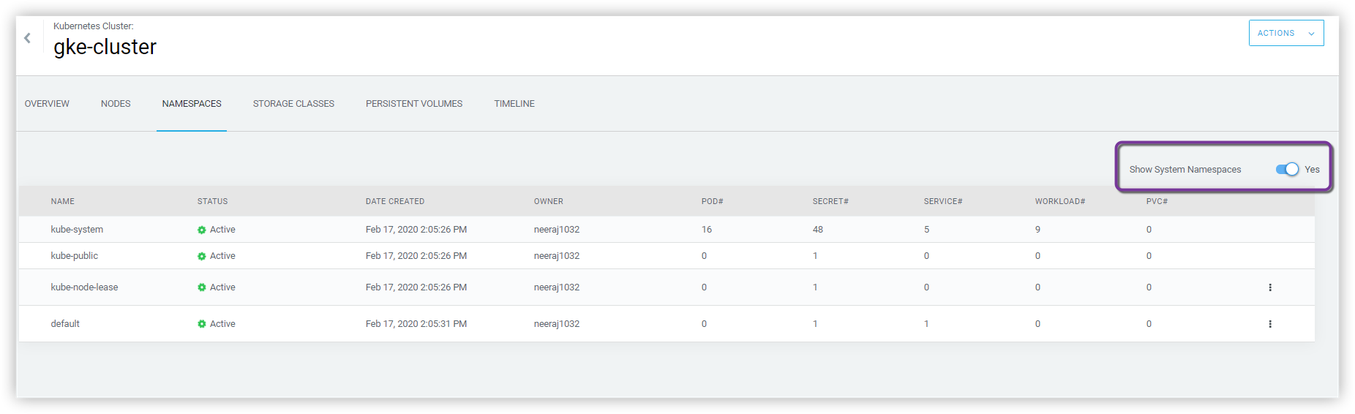Screen dimensions: 1355x414
Task: Open kebab menu for kube-node-lease row
Action: coord(1270,287)
